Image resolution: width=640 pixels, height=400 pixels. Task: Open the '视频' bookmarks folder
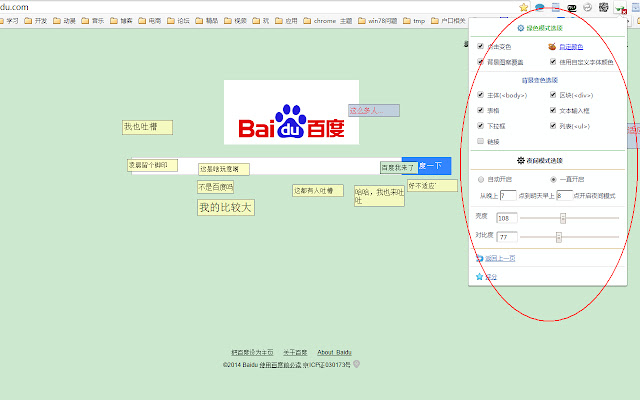click(236, 21)
